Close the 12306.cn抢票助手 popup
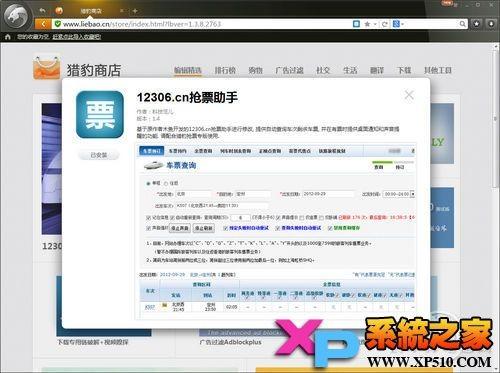Image resolution: width=500 pixels, height=373 pixels. (409, 95)
